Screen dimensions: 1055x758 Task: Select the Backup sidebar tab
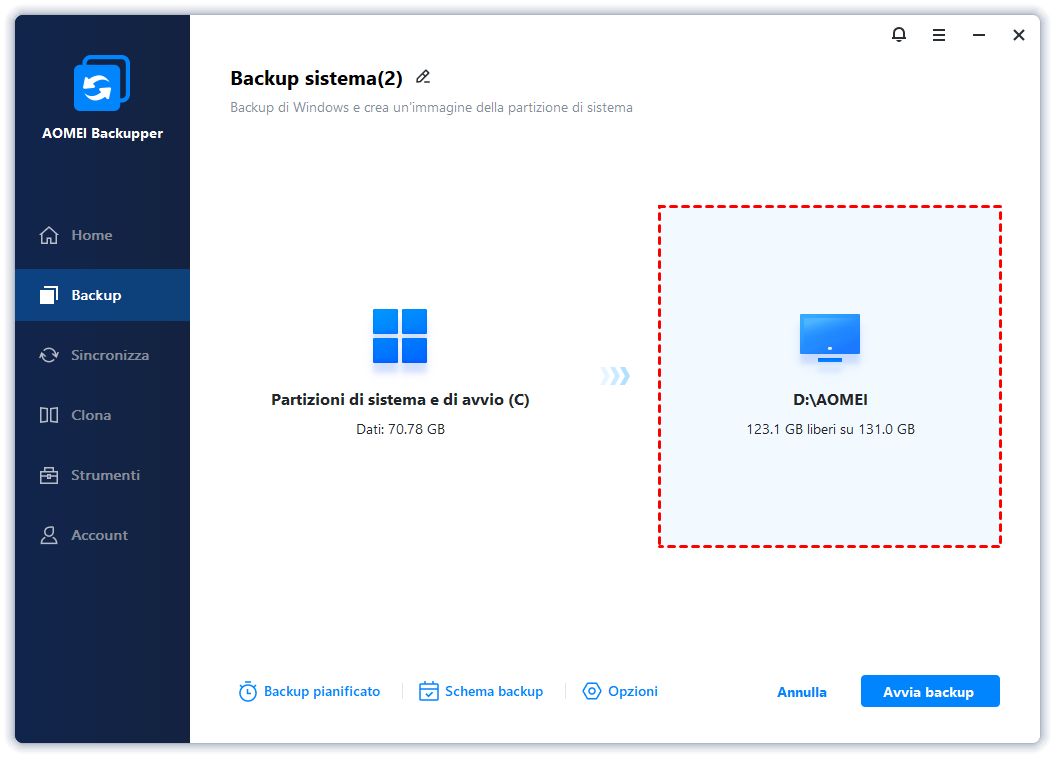tap(96, 295)
